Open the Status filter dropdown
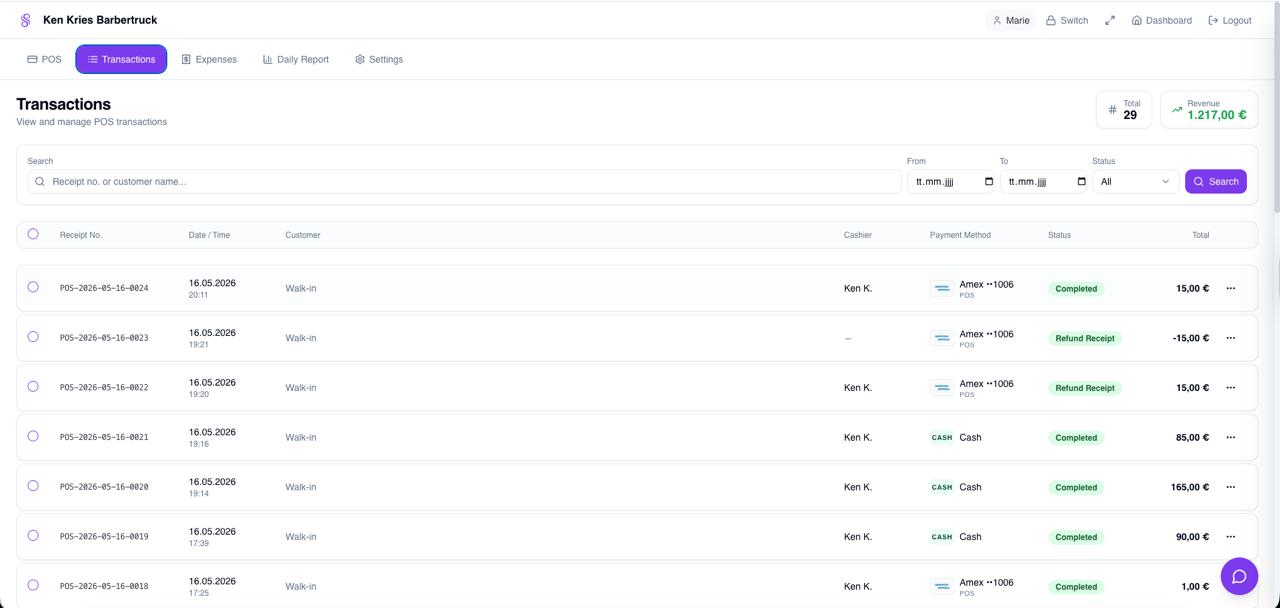Image resolution: width=1280 pixels, height=608 pixels. tap(1135, 182)
